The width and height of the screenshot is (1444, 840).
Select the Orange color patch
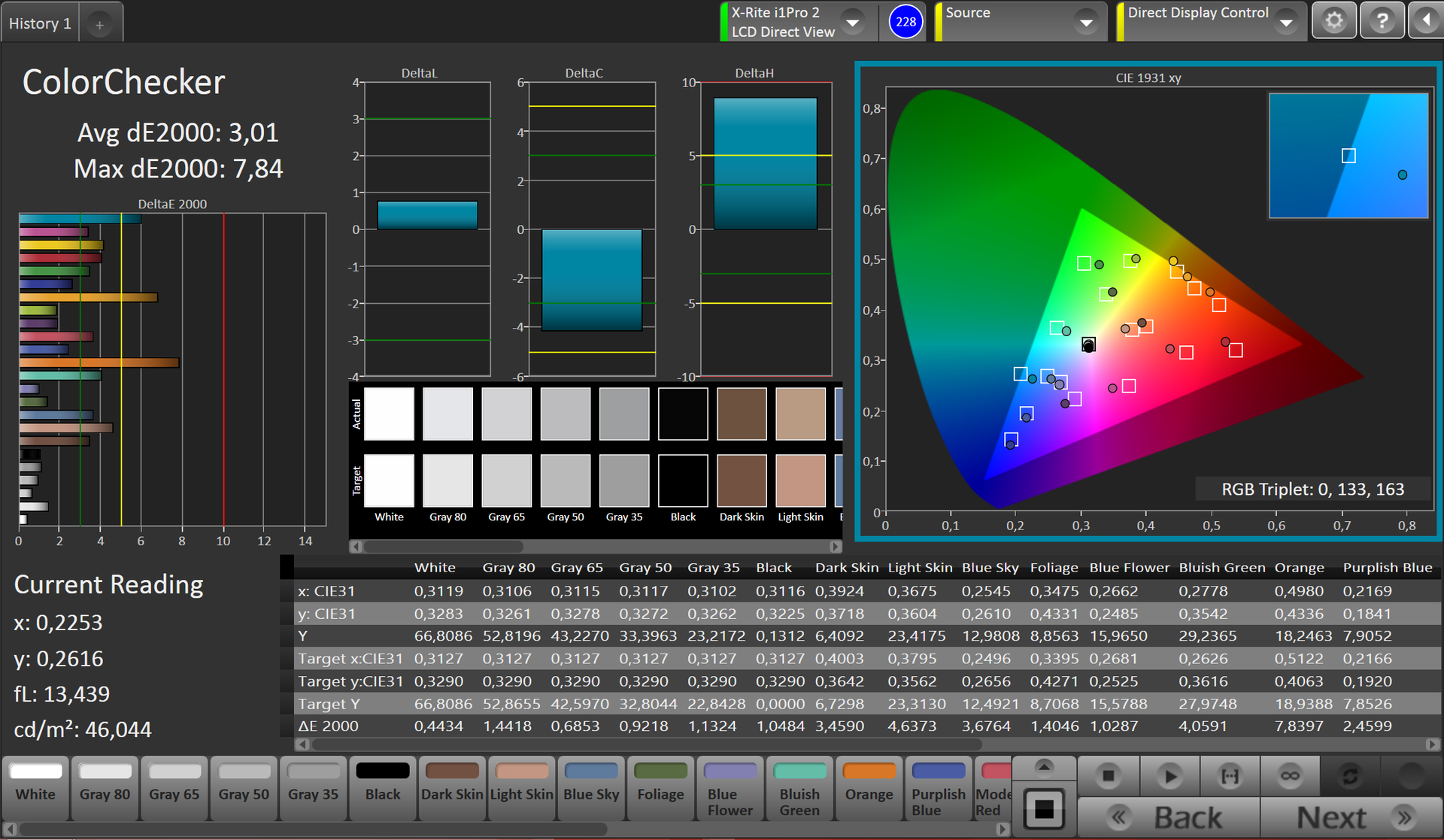(869, 786)
